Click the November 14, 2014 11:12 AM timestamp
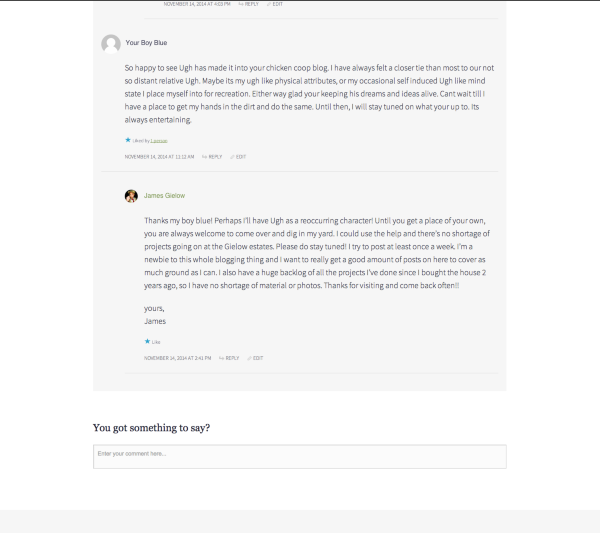This screenshot has width=600, height=533. pyautogui.click(x=159, y=157)
